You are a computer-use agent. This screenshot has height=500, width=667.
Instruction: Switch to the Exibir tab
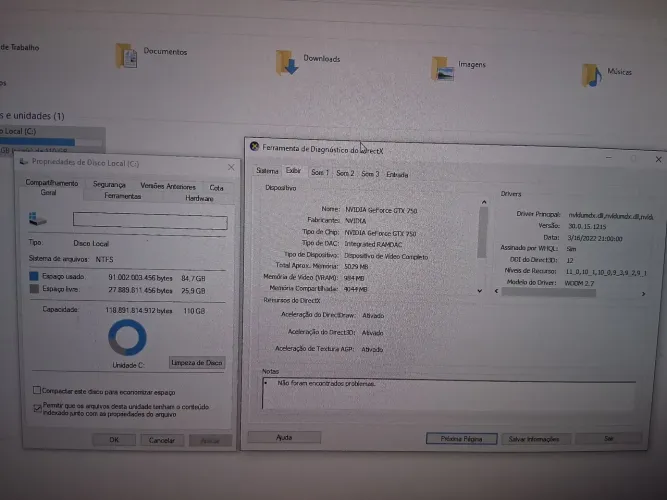tap(293, 171)
